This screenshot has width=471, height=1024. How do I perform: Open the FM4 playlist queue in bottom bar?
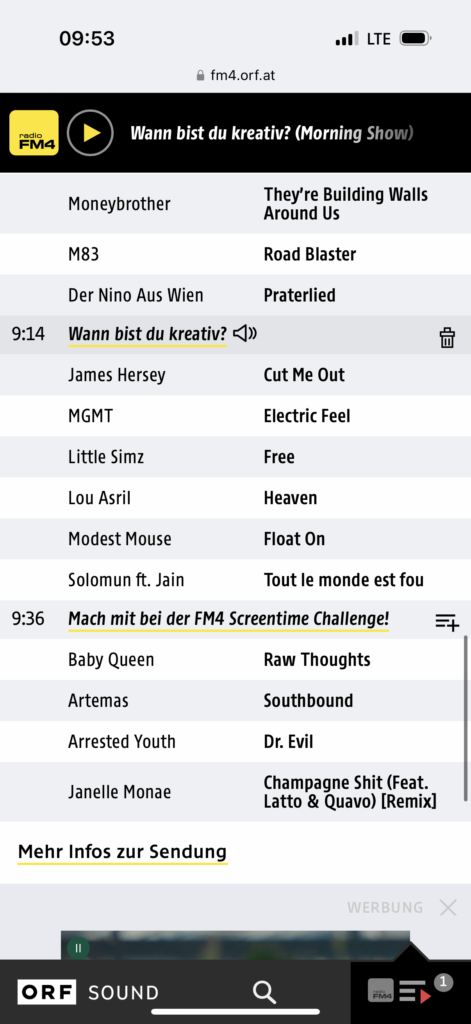(410, 990)
